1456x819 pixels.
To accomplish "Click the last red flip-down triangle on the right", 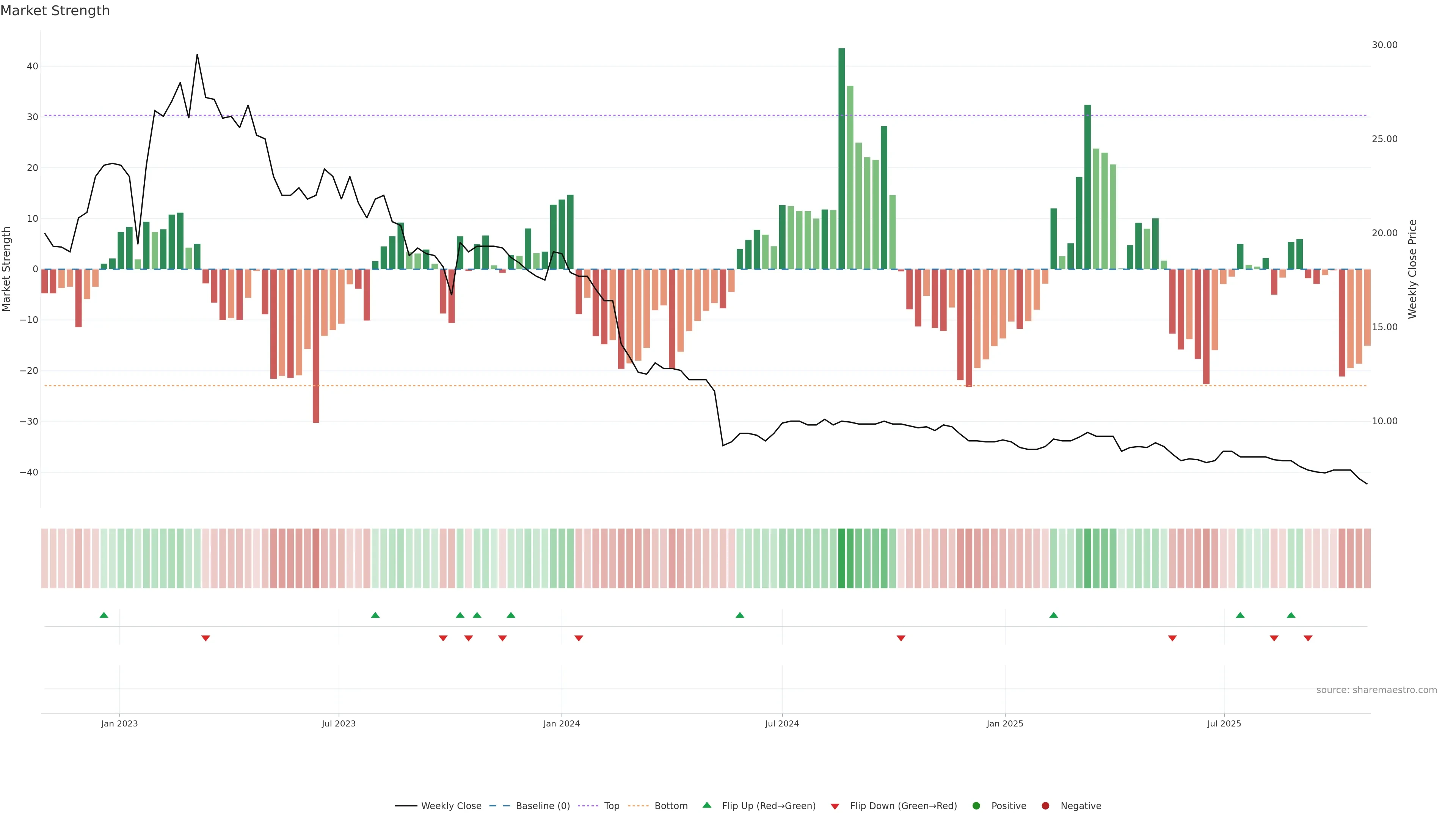I will coord(1308,638).
